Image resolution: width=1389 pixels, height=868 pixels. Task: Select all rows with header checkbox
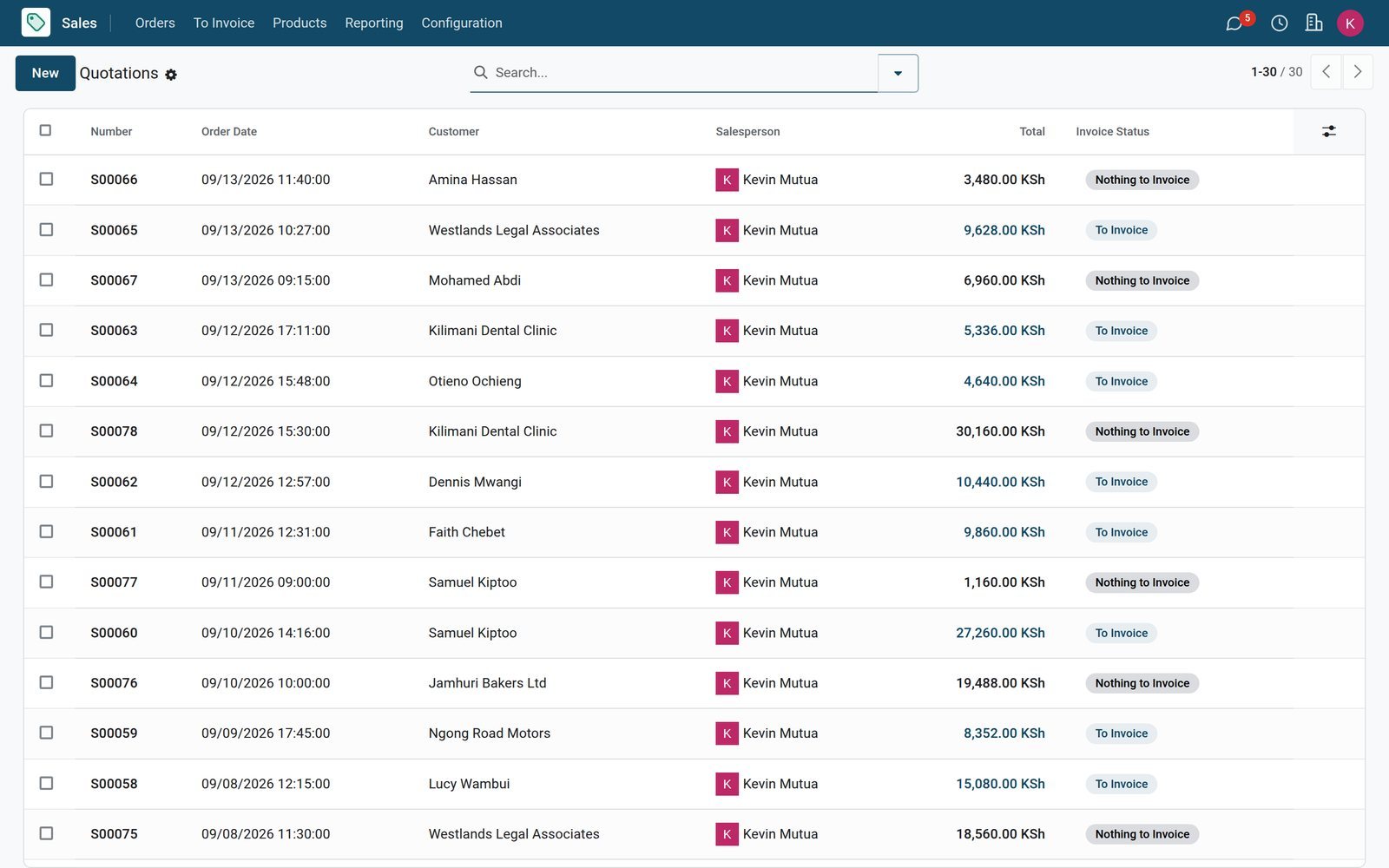(x=45, y=130)
